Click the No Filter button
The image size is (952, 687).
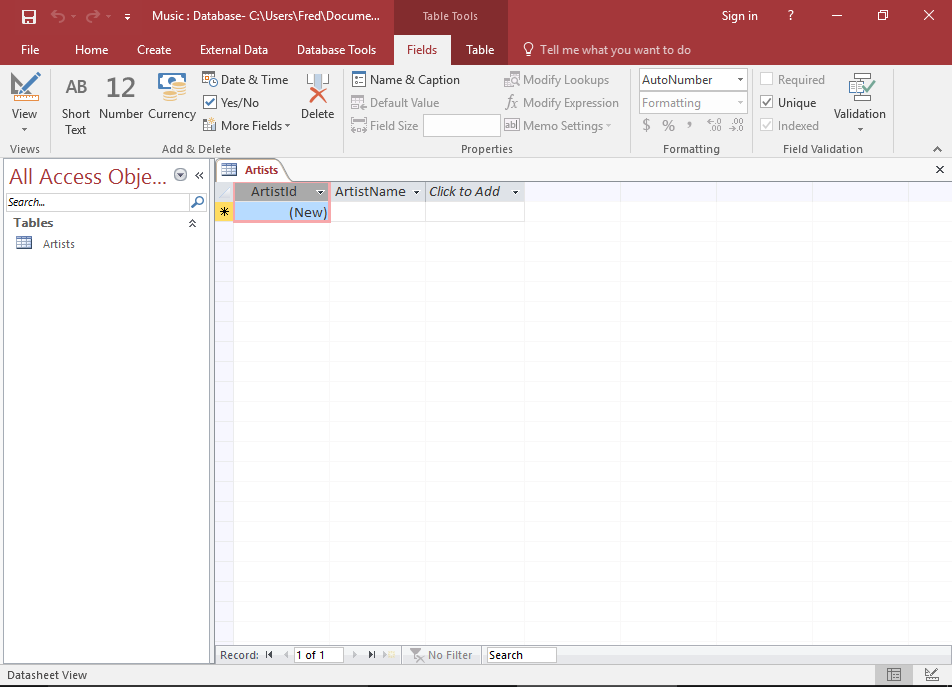(441, 655)
